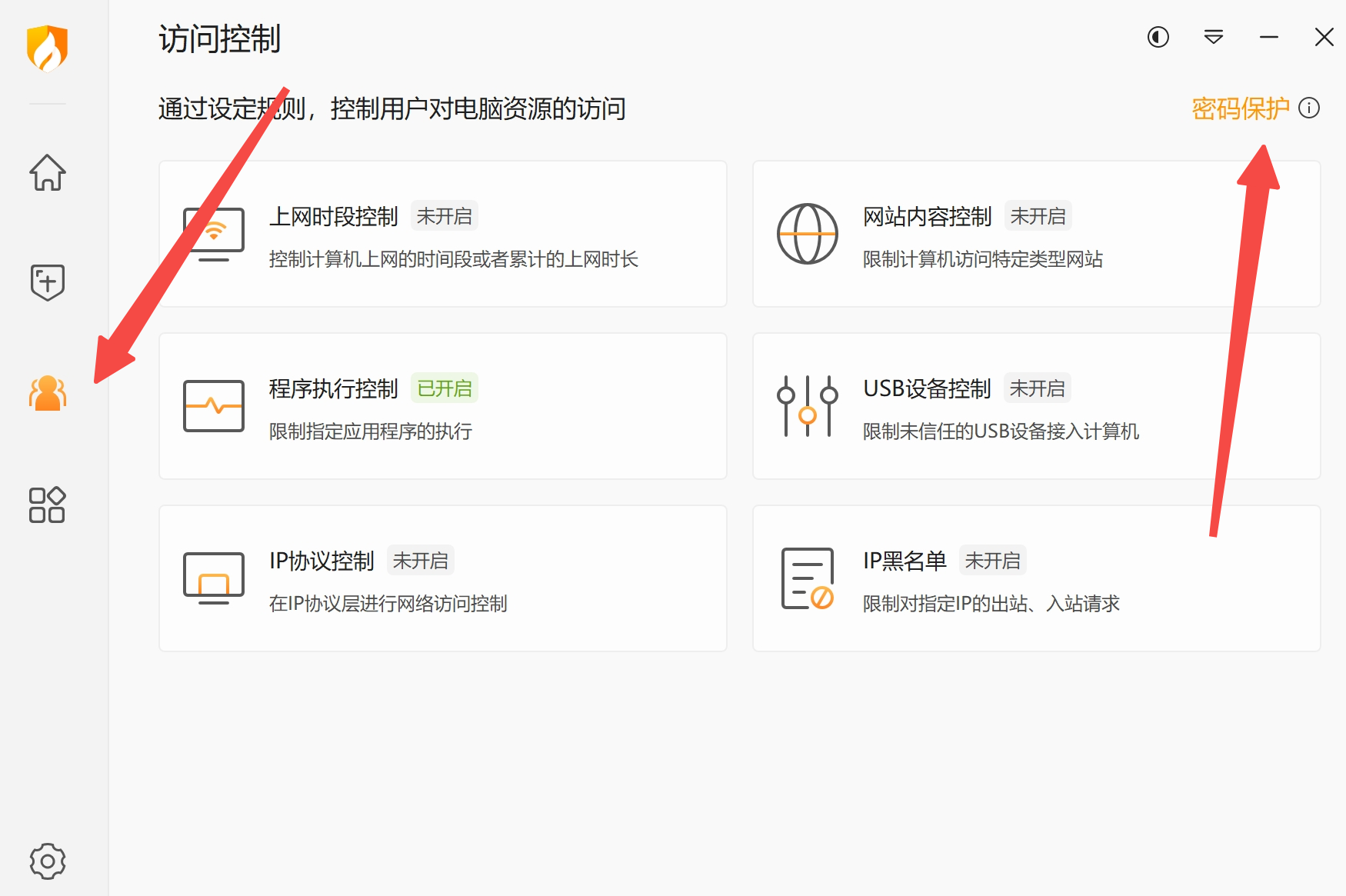Toggle the USB设备控制 未开启 status

[x=1037, y=388]
